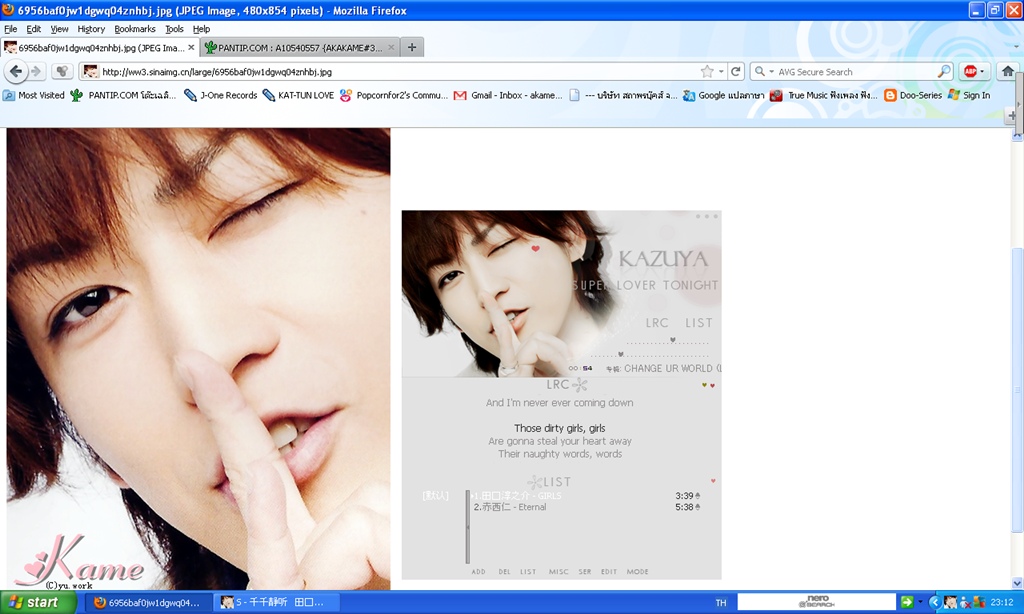Click the TH language indicator in the taskbar
Viewport: 1024px width, 614px height.
720,602
